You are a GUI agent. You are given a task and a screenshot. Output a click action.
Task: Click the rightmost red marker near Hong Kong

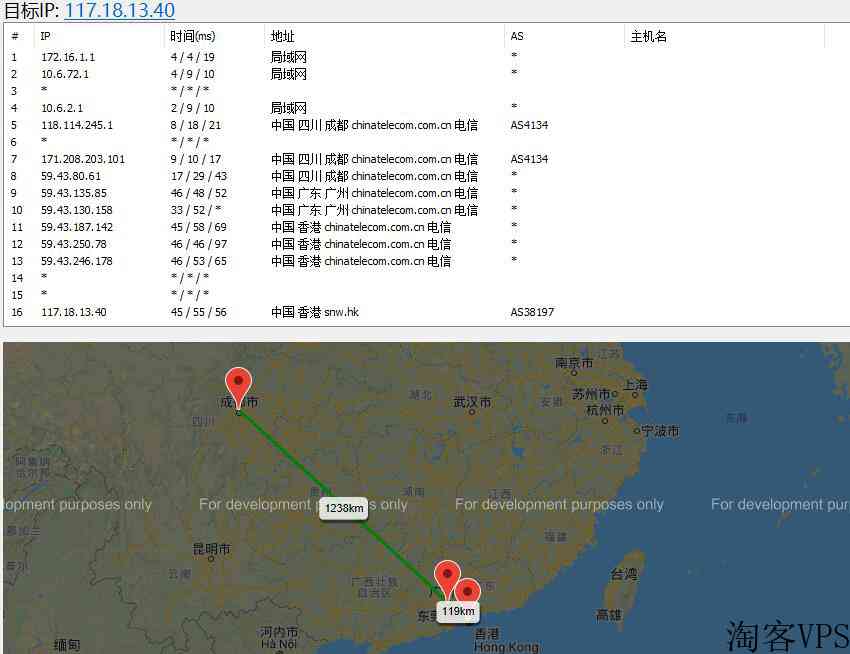point(467,593)
